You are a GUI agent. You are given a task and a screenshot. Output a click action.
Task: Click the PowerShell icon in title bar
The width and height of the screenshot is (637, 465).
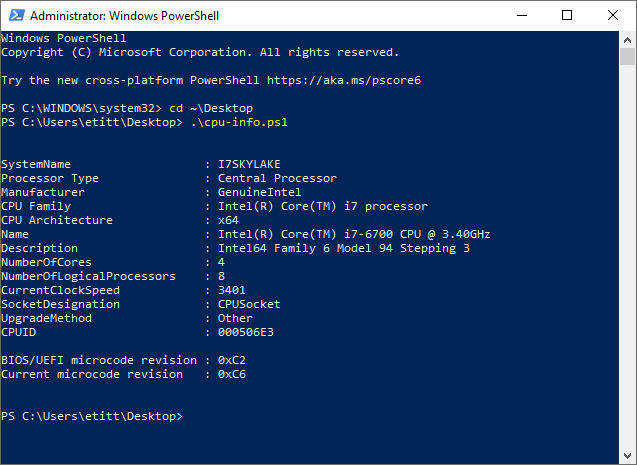[17, 15]
